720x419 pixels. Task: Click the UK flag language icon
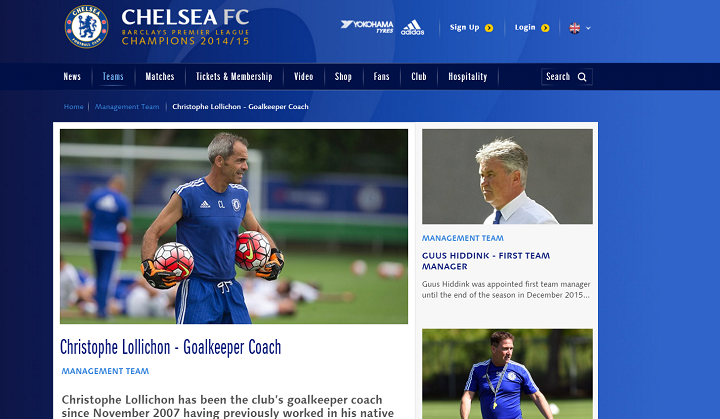click(574, 28)
